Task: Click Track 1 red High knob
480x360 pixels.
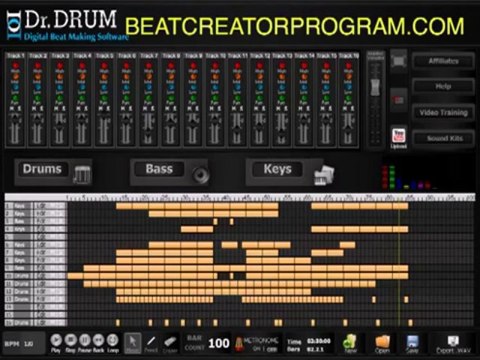Action: click(15, 65)
